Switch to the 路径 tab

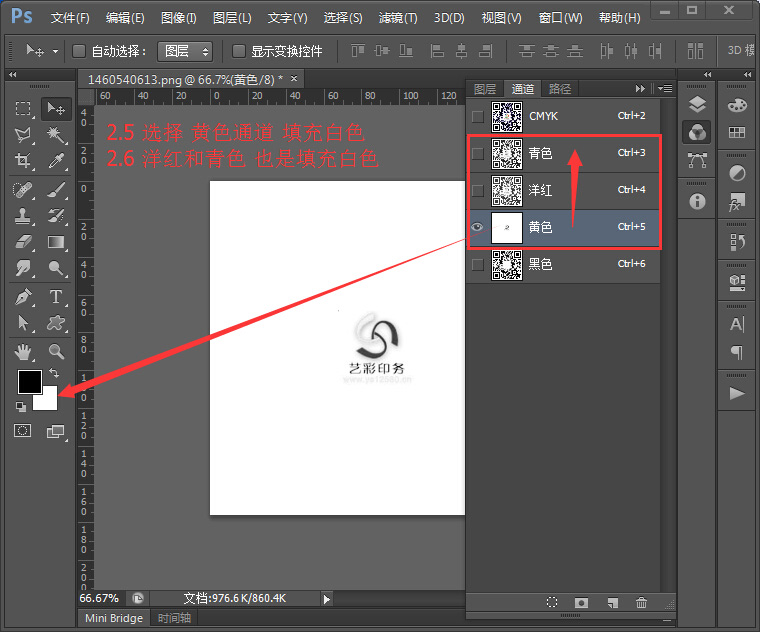click(560, 89)
